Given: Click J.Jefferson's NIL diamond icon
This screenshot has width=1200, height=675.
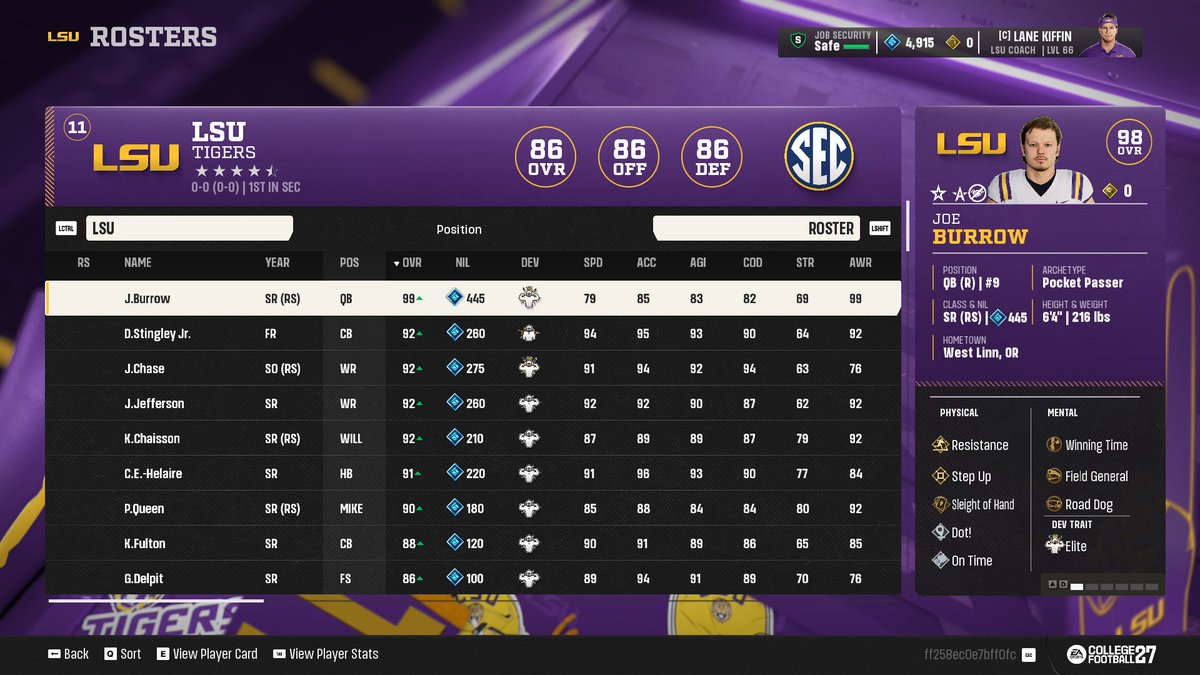Looking at the screenshot, I should coord(454,403).
